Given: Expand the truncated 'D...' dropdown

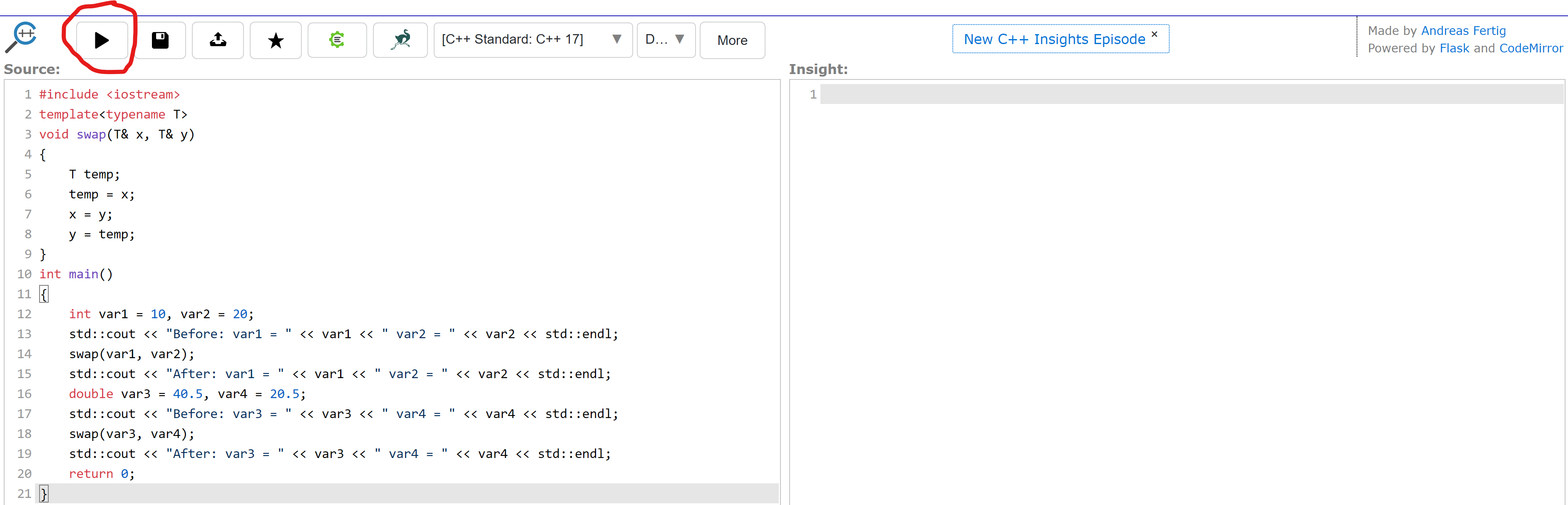Looking at the screenshot, I should 665,40.
